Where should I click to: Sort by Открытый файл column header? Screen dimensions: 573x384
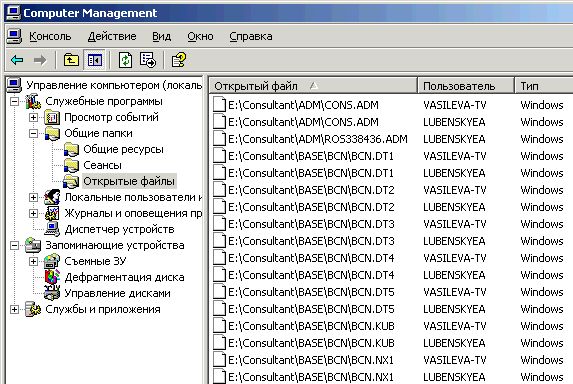click(313, 86)
